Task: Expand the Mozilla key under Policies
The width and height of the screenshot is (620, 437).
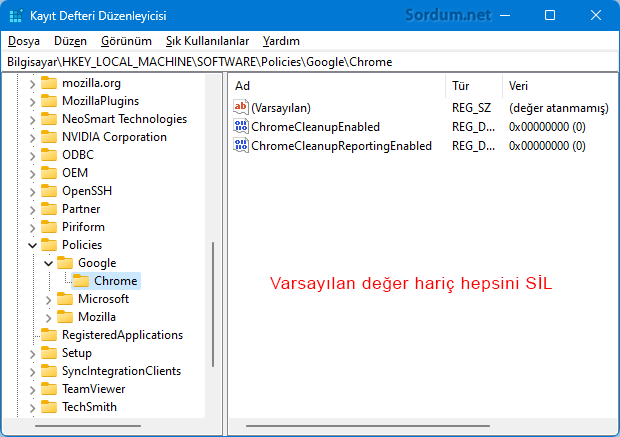Action: (x=48, y=318)
